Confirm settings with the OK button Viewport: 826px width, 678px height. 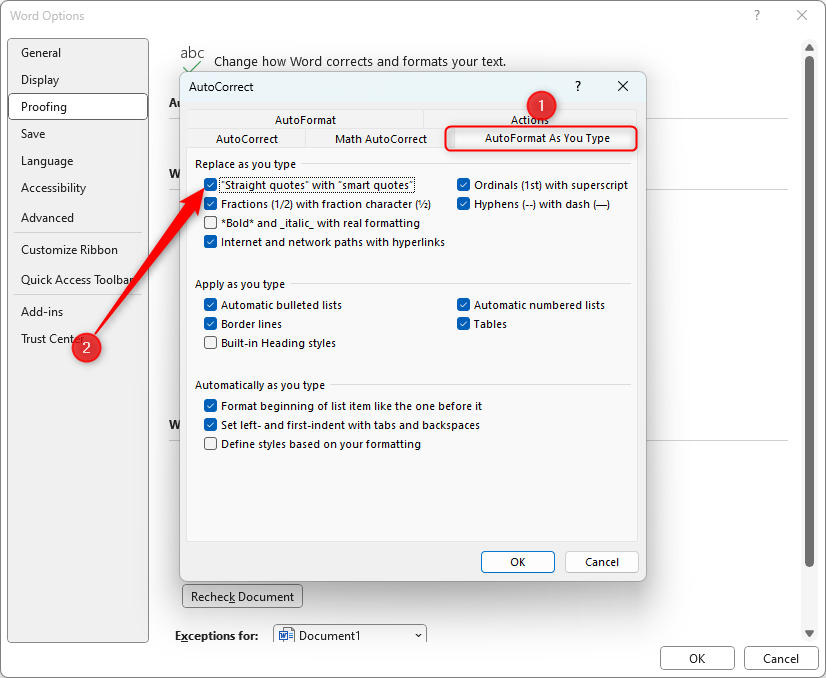pos(517,561)
